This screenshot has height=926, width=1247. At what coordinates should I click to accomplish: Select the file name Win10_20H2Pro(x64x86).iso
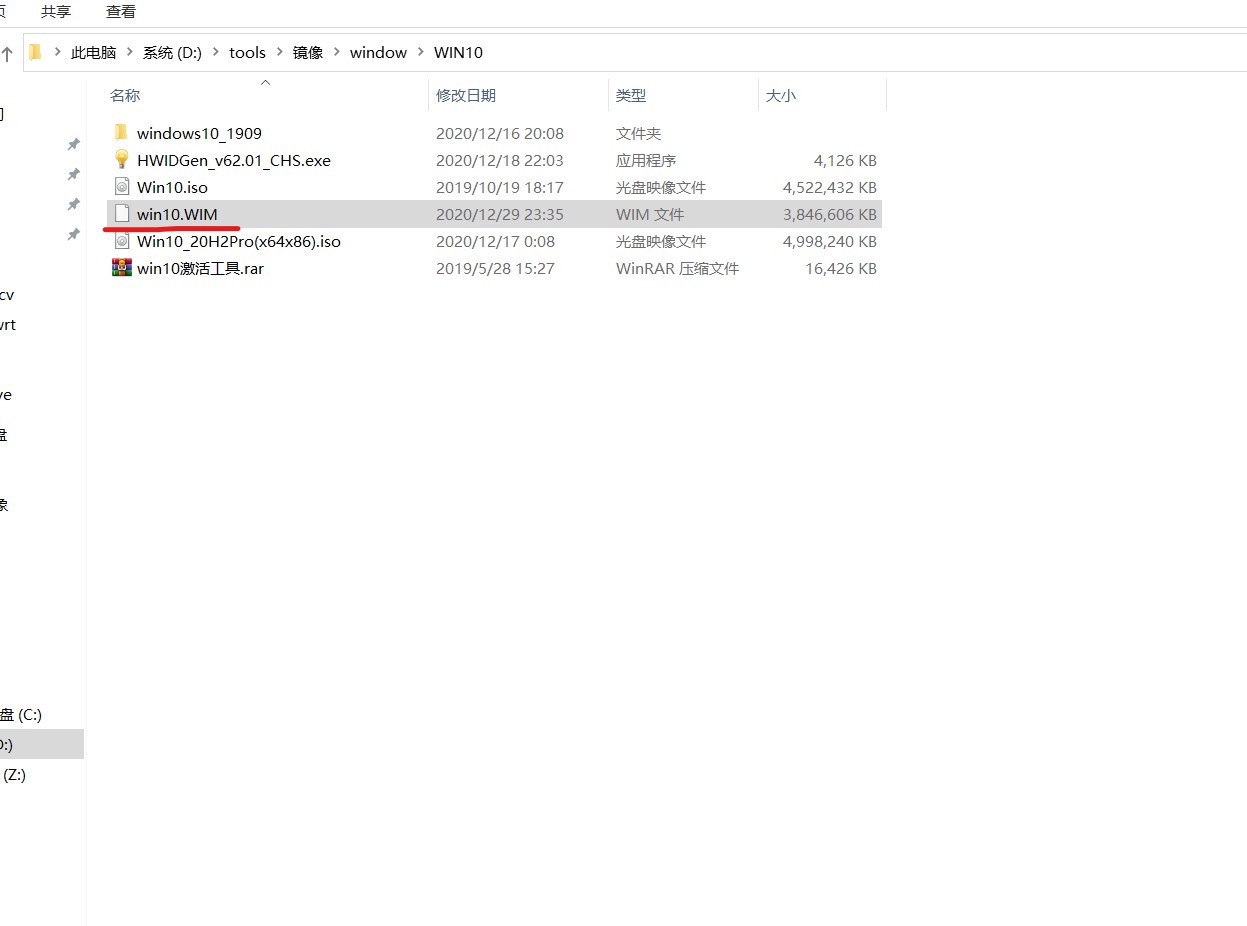[x=239, y=241]
